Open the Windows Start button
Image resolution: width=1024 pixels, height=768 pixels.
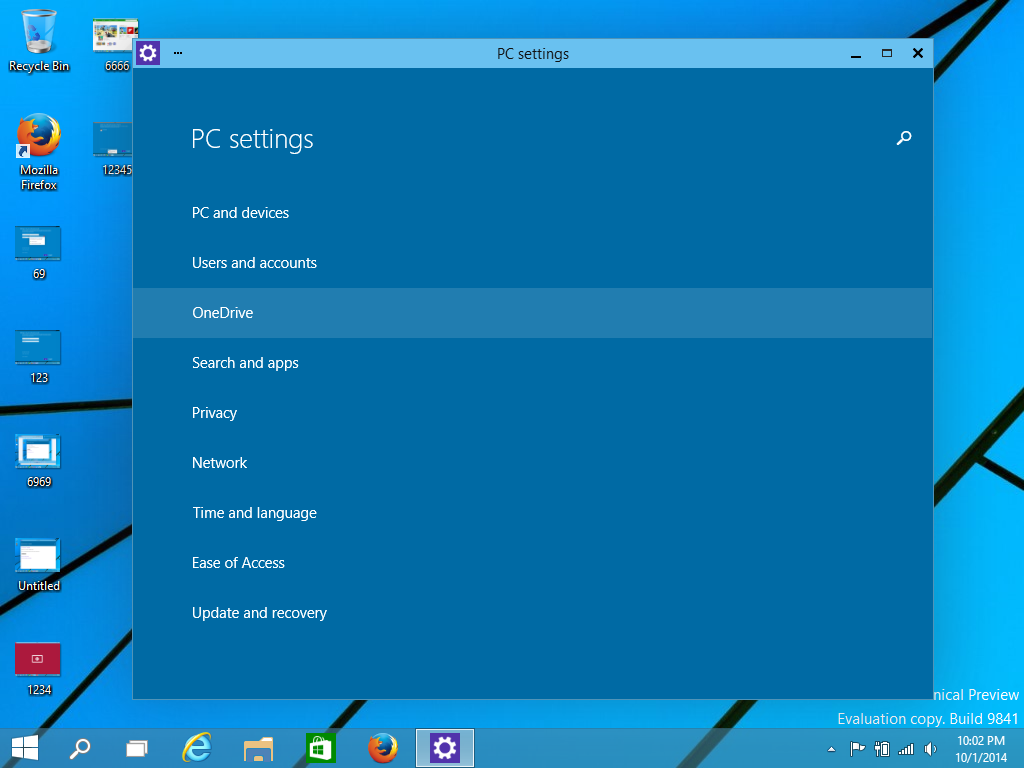25,748
